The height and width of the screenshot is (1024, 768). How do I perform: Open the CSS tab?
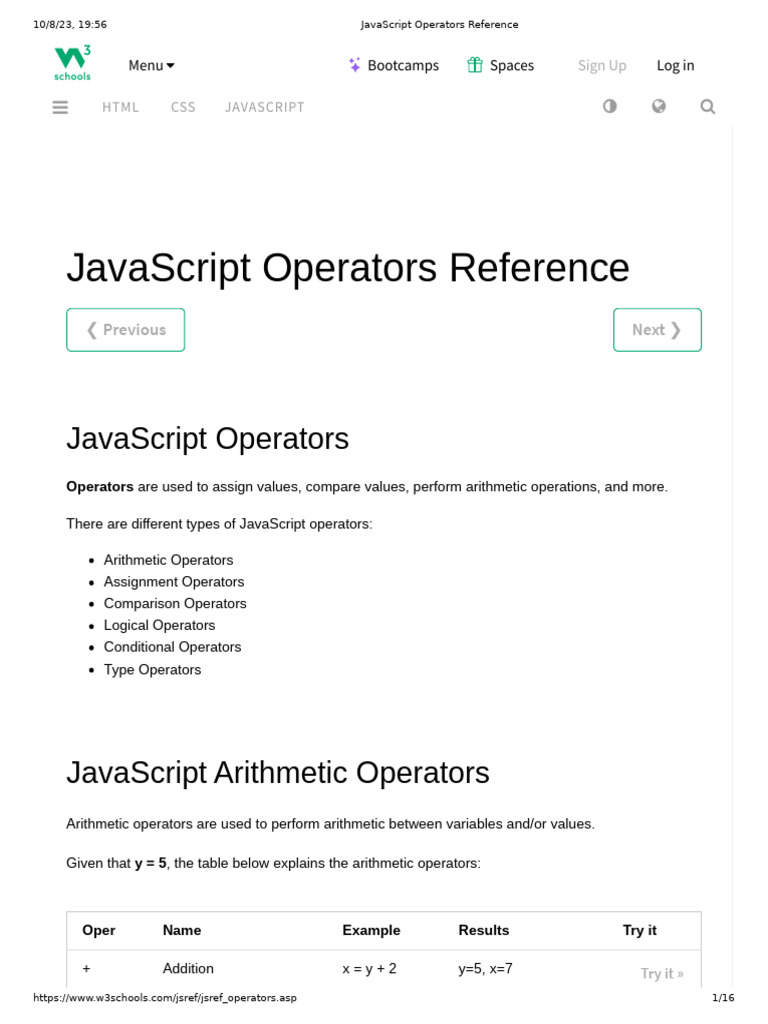183,107
